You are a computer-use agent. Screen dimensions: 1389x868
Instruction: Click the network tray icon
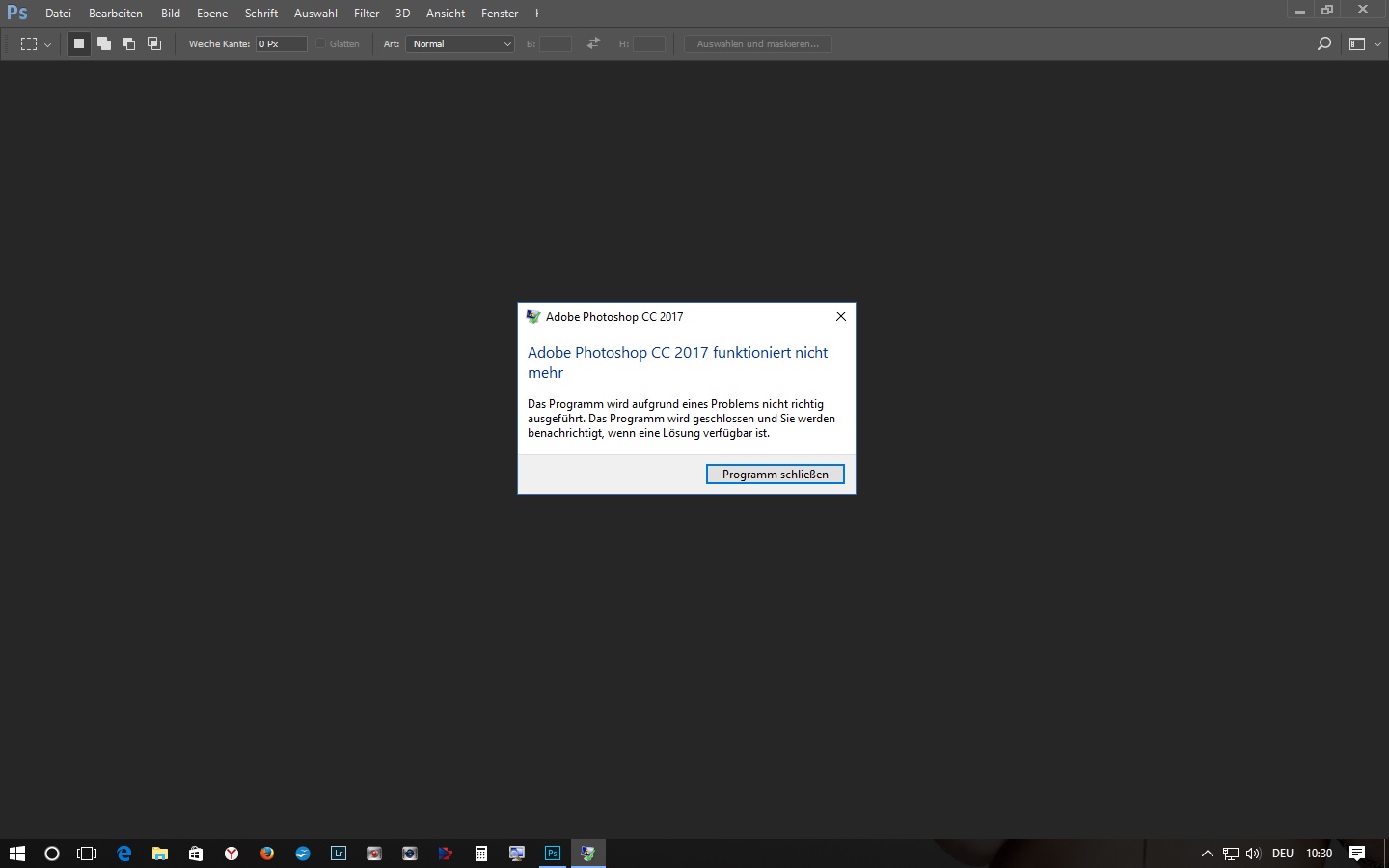point(1231,854)
